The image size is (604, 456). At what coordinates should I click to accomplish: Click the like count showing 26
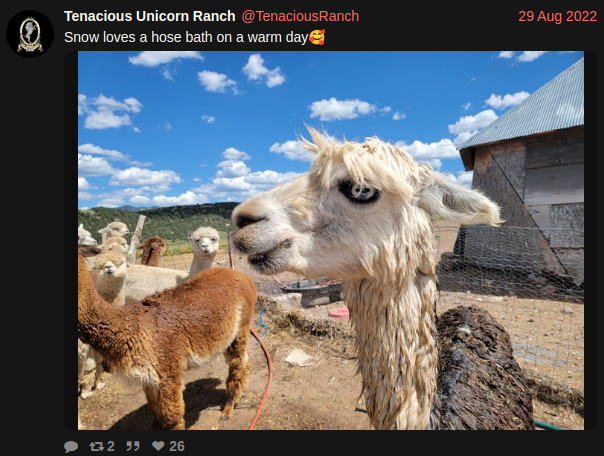pos(177,446)
